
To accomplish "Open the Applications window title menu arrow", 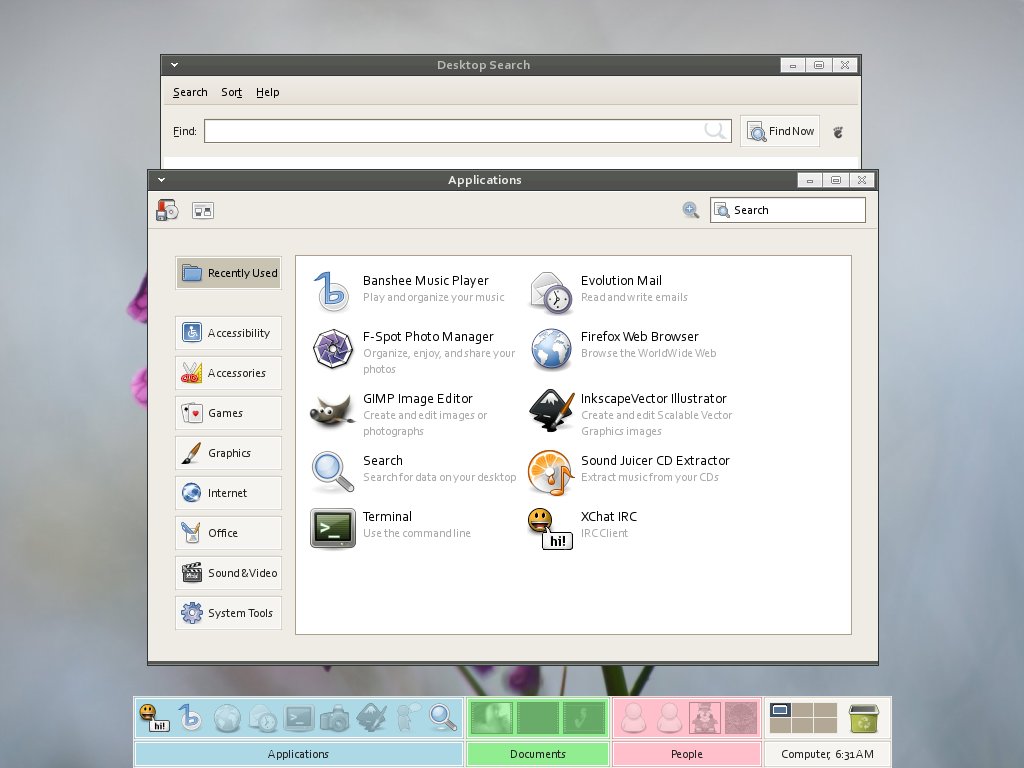I will click(161, 180).
